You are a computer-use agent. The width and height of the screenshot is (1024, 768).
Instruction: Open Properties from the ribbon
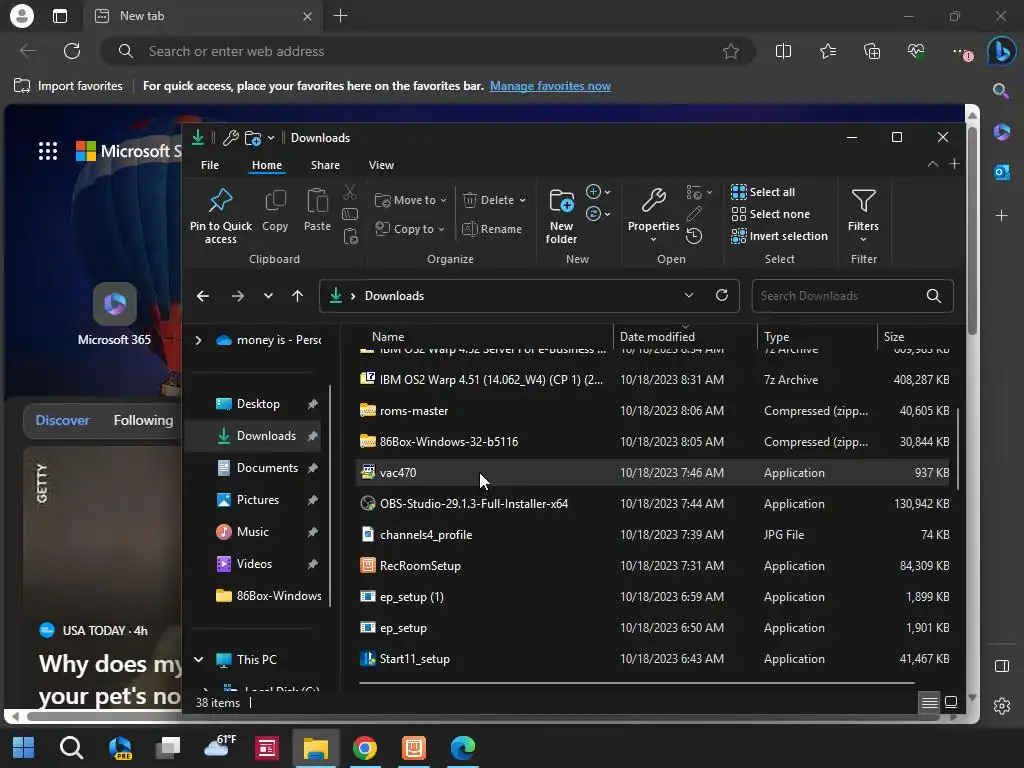[x=653, y=216]
